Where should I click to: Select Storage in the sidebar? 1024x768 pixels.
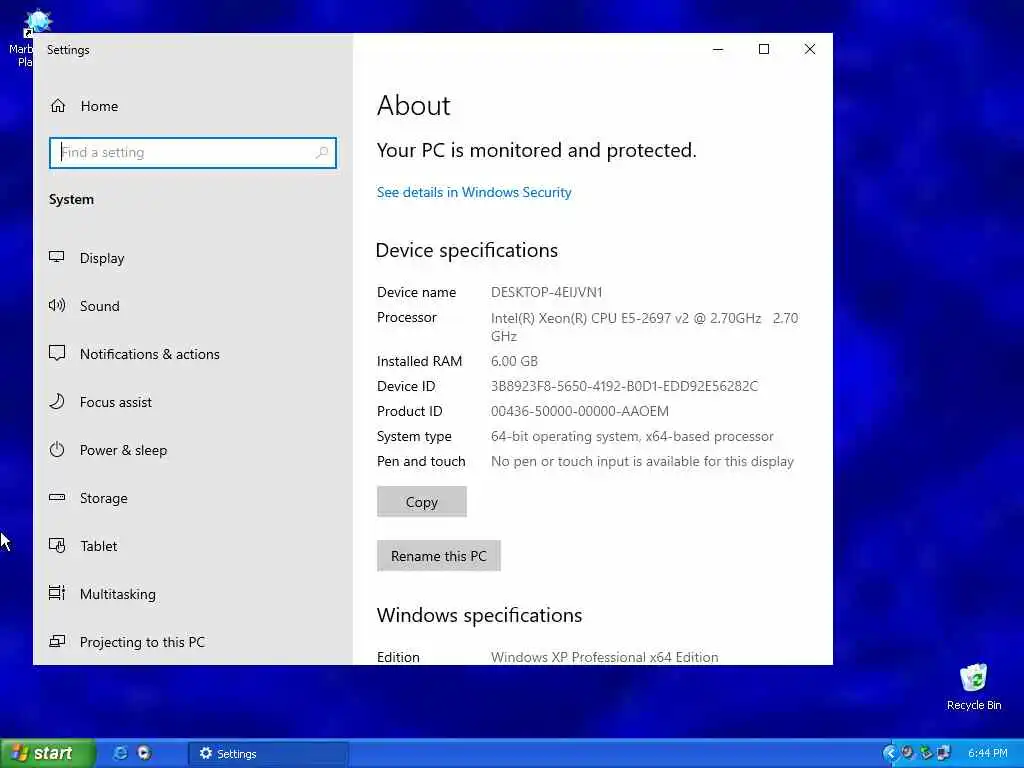89,498
